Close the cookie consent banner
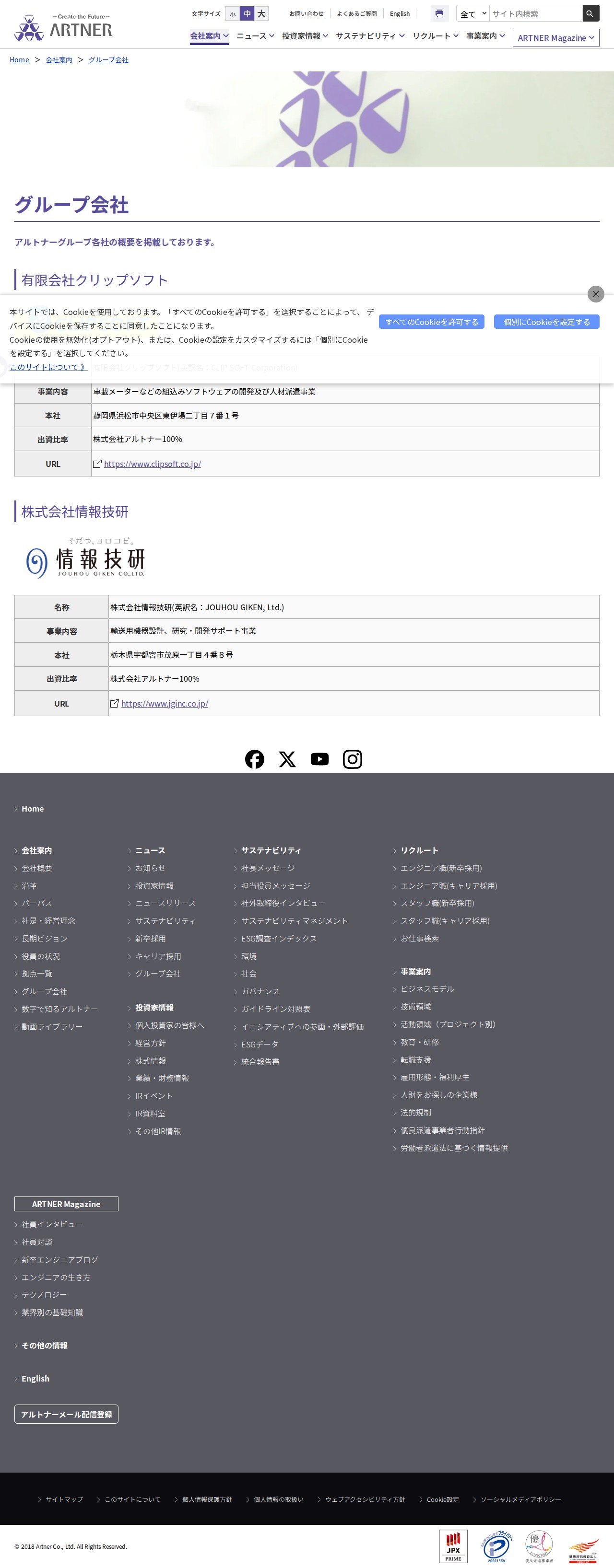Image resolution: width=614 pixels, height=1568 pixels. (x=596, y=294)
